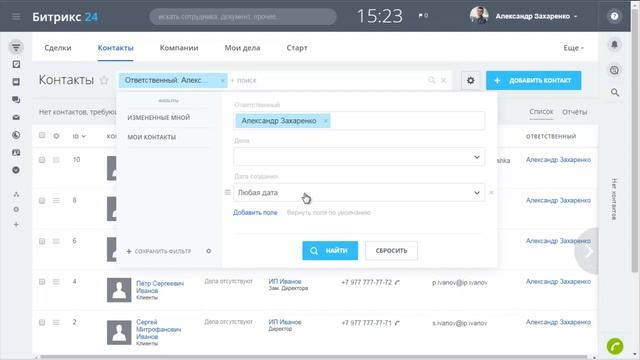Expand the Еще menu
Image resolution: width=640 pixels, height=360 pixels.
(x=573, y=48)
